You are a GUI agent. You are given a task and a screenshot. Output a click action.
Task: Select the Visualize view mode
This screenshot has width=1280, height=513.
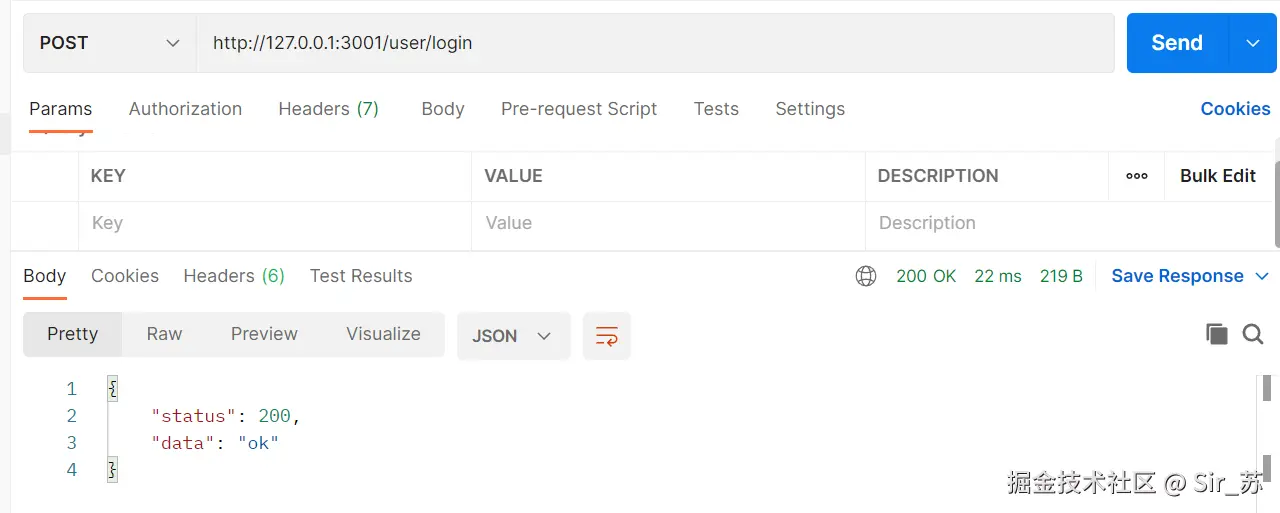383,334
